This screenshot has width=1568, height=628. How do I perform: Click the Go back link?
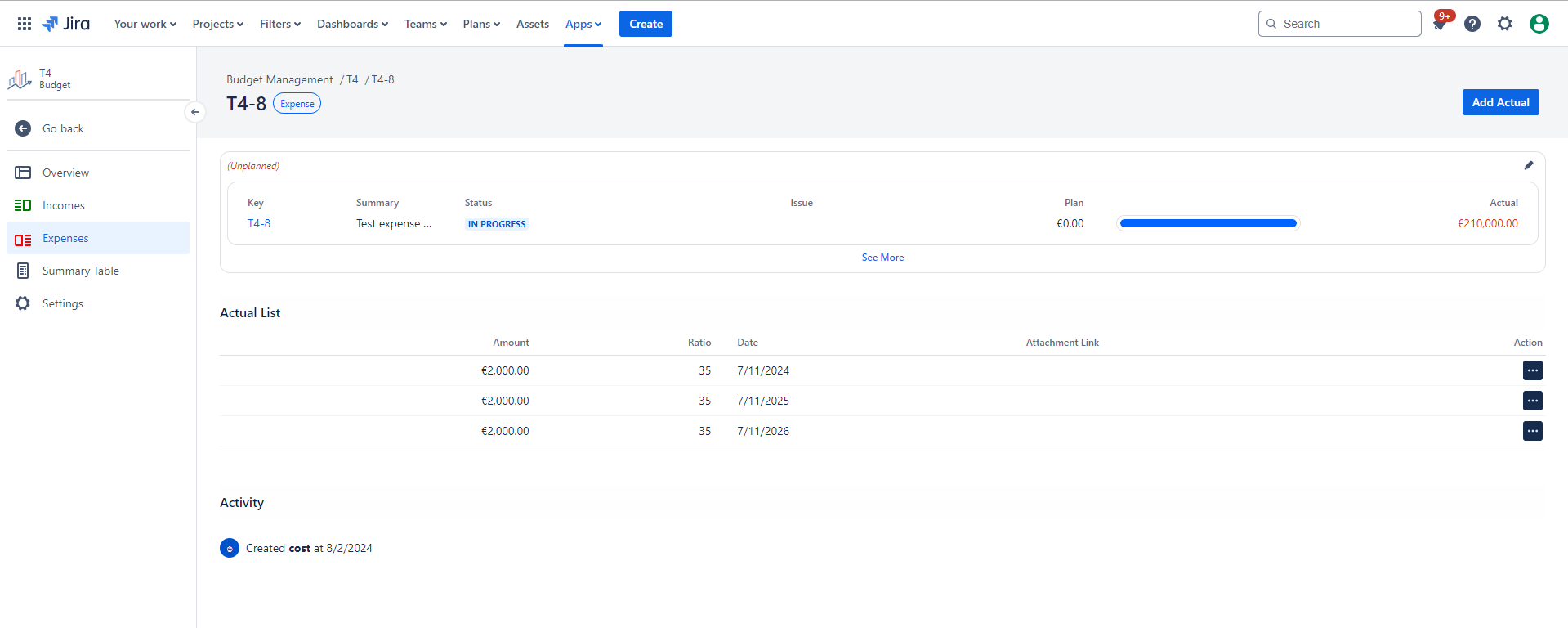63,128
